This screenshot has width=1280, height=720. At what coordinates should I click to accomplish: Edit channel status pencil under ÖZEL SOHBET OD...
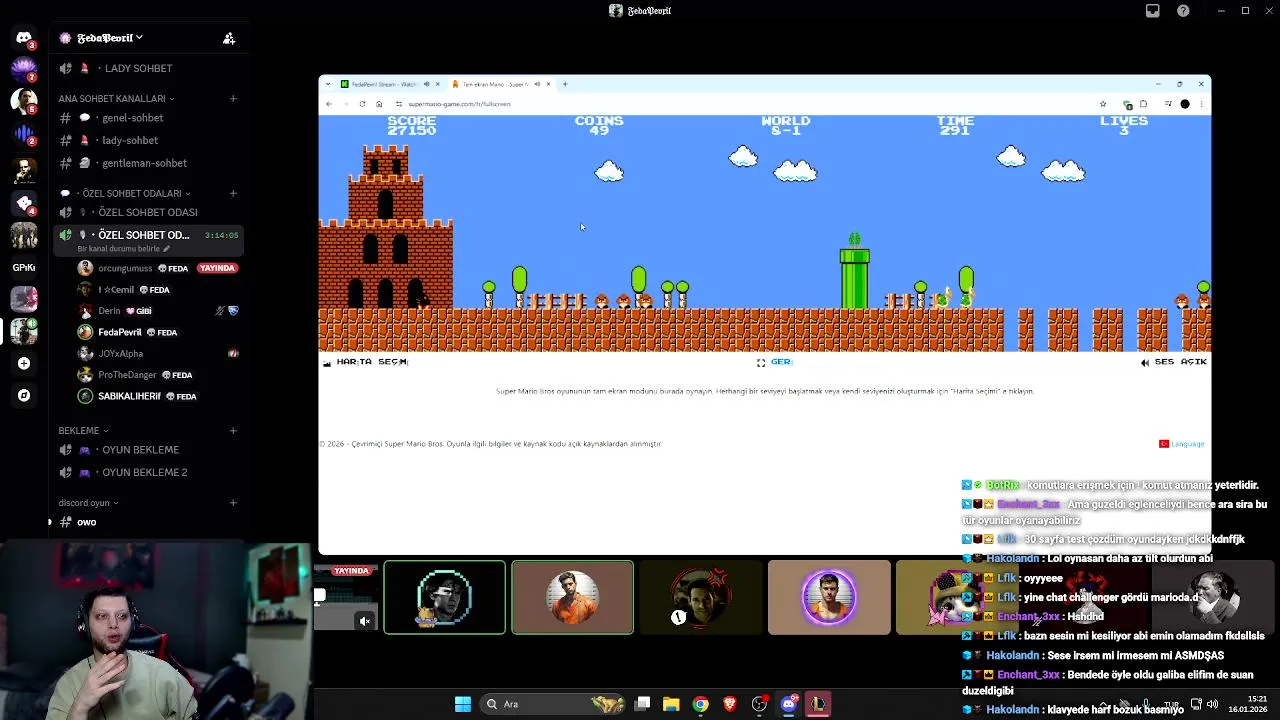point(167,248)
